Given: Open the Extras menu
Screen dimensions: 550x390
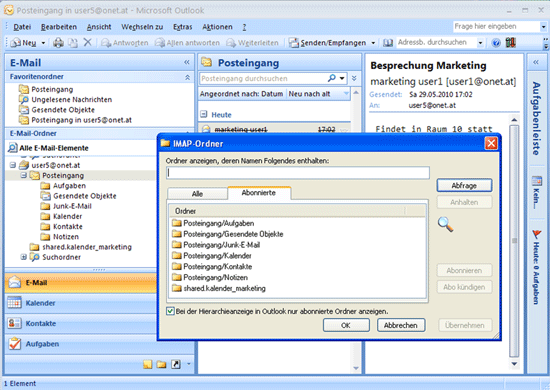Looking at the screenshot, I should [x=182, y=27].
